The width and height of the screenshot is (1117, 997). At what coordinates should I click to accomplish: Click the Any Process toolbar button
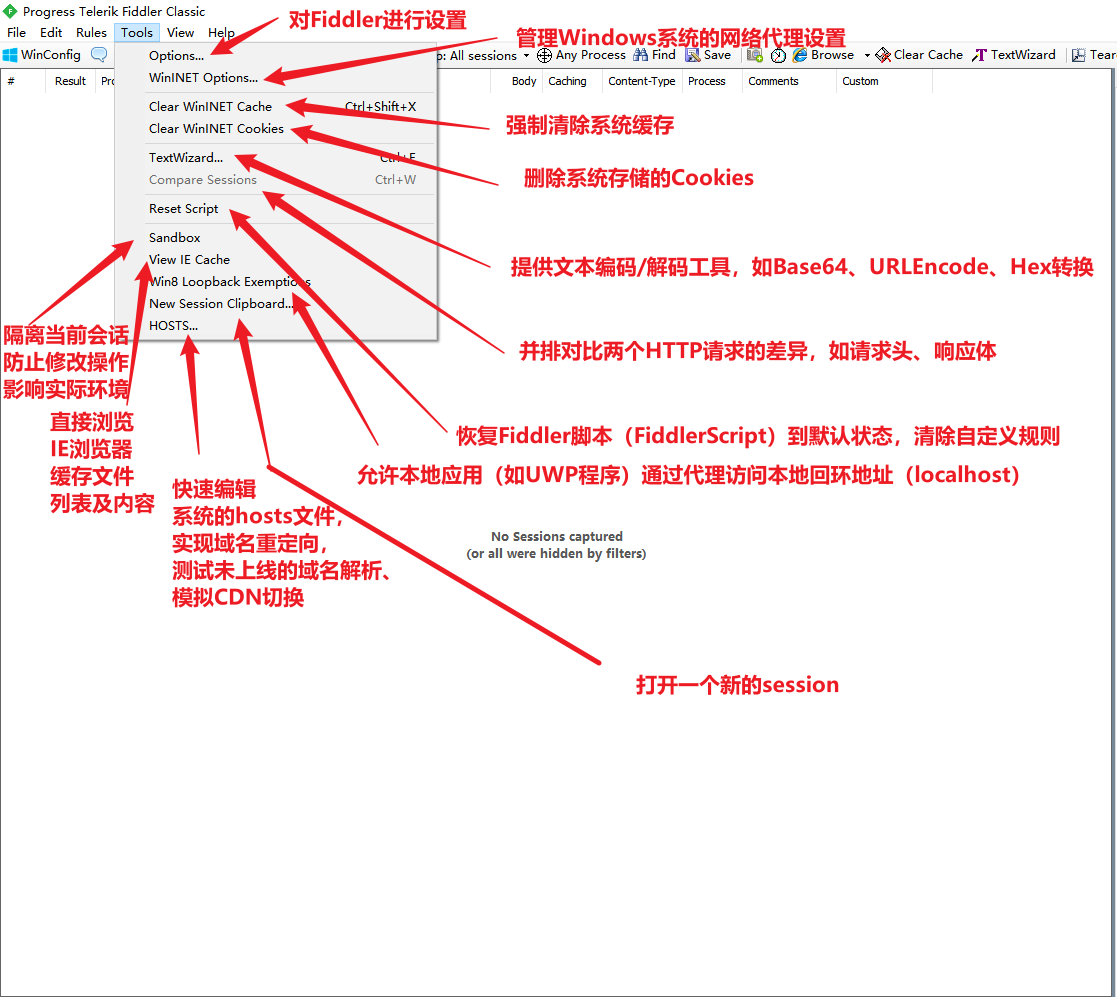[x=581, y=55]
